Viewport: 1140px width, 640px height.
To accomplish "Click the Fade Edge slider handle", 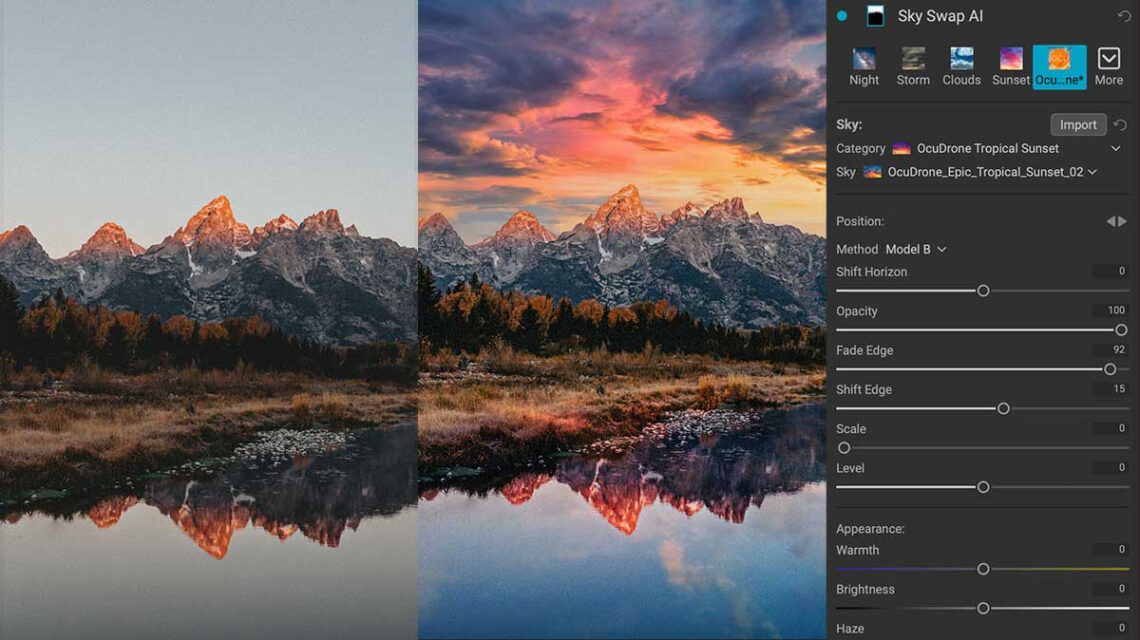I will (1109, 369).
